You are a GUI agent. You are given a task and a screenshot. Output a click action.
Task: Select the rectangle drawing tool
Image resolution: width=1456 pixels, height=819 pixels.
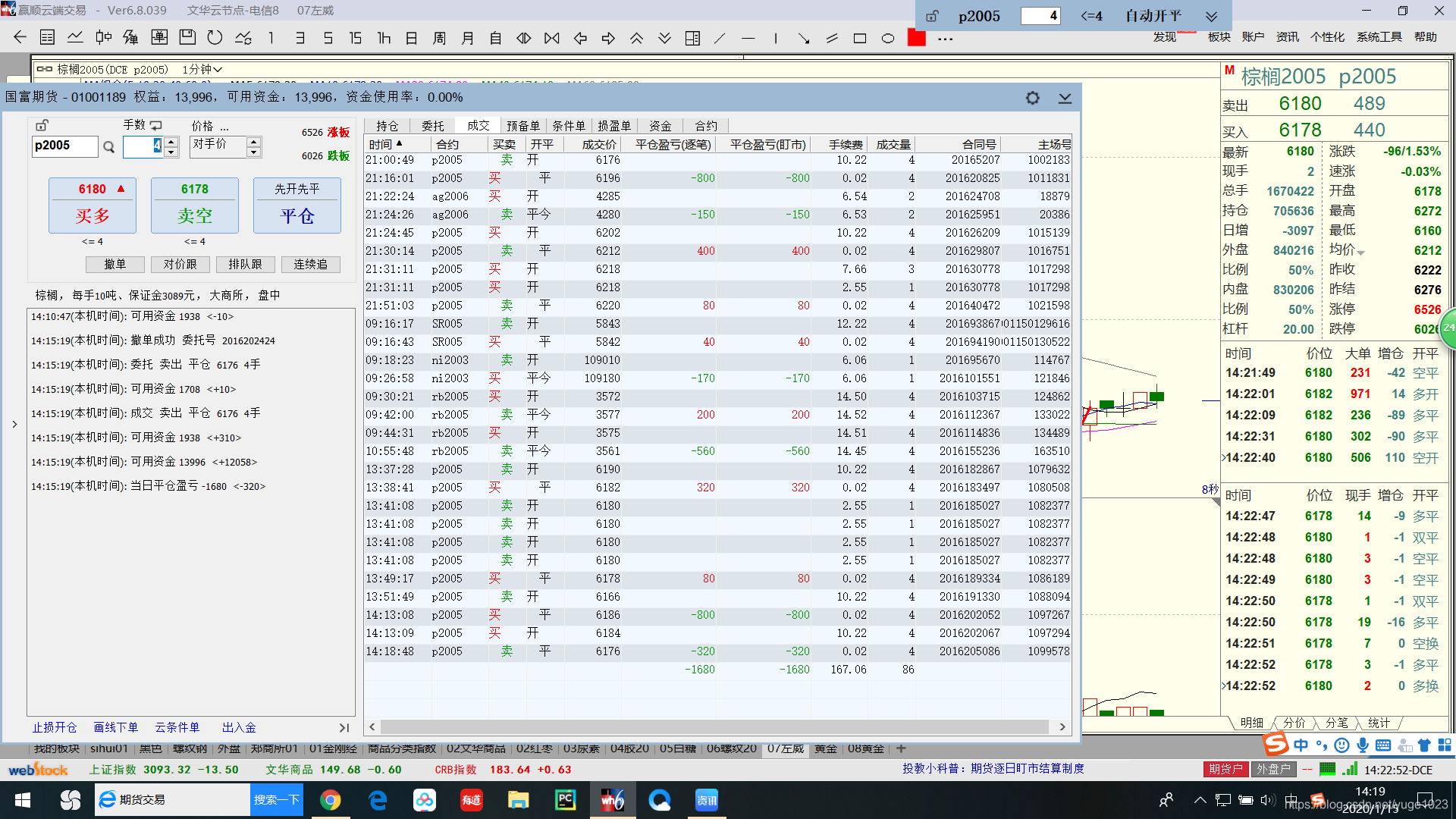click(x=860, y=37)
